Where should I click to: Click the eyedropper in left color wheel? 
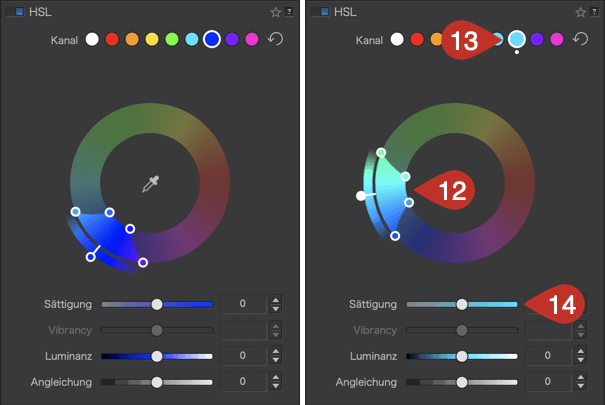pyautogui.click(x=151, y=184)
